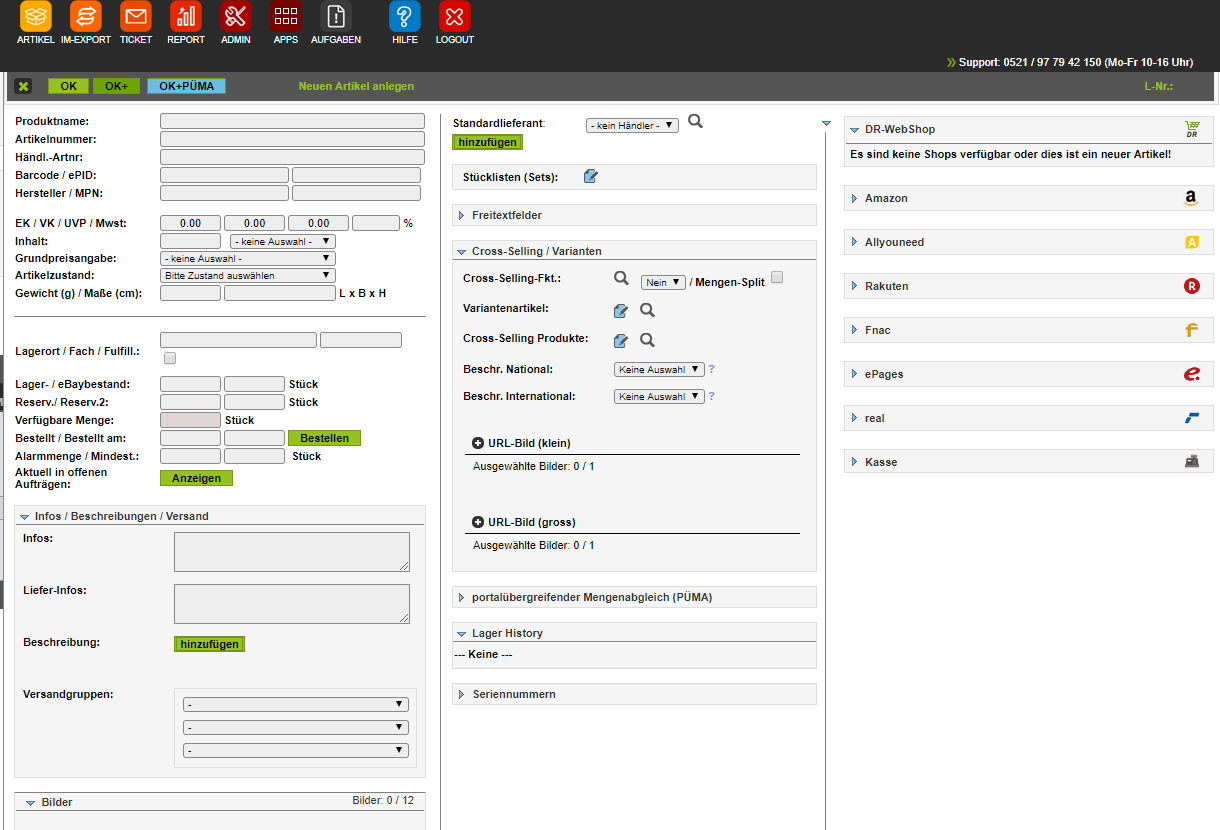The height and width of the screenshot is (830, 1220).
Task: Open the Beschr. National dropdown
Action: [660, 369]
